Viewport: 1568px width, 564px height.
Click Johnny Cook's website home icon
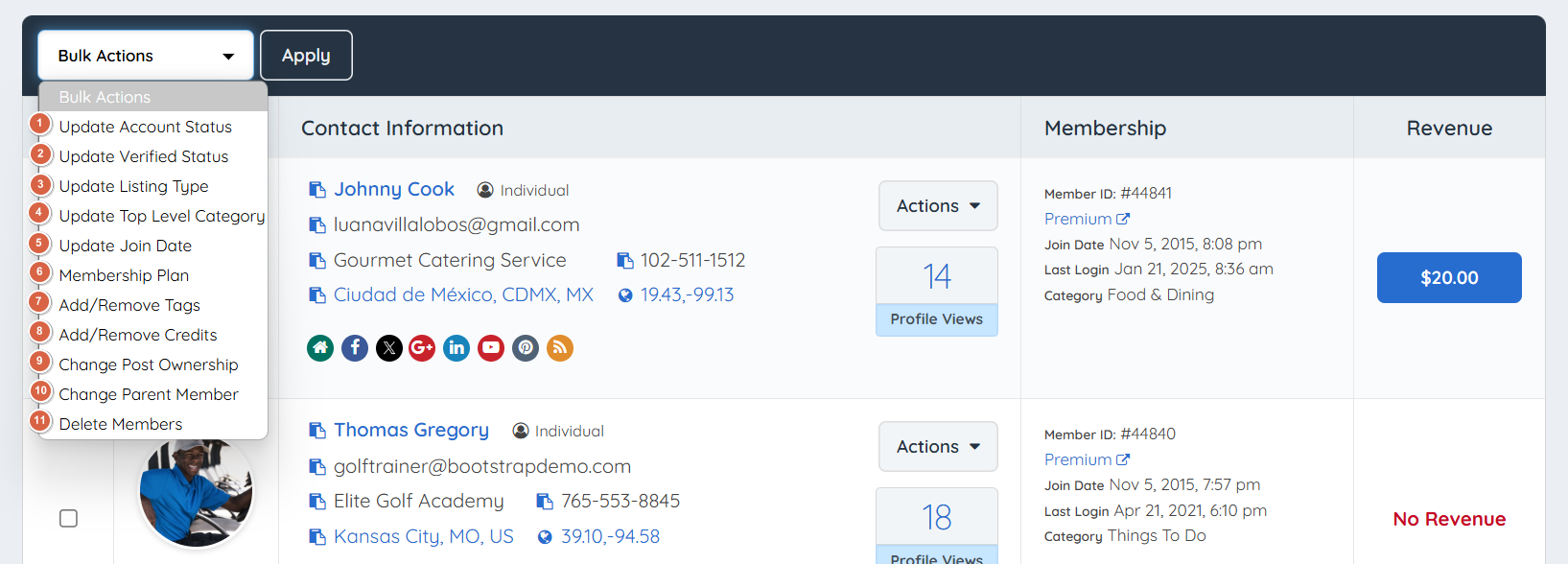point(320,348)
